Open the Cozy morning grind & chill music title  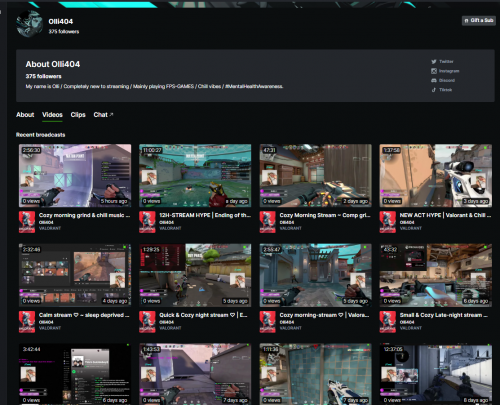(x=84, y=215)
